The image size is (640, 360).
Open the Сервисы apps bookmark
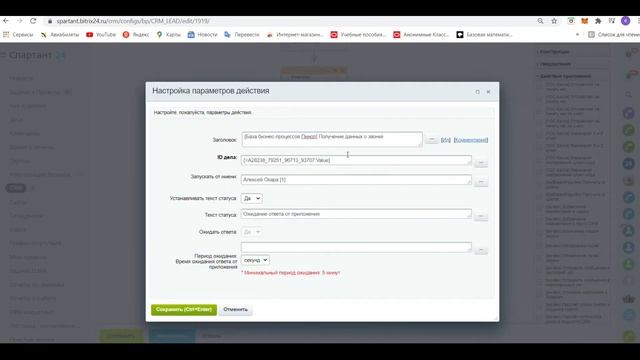coord(18,35)
